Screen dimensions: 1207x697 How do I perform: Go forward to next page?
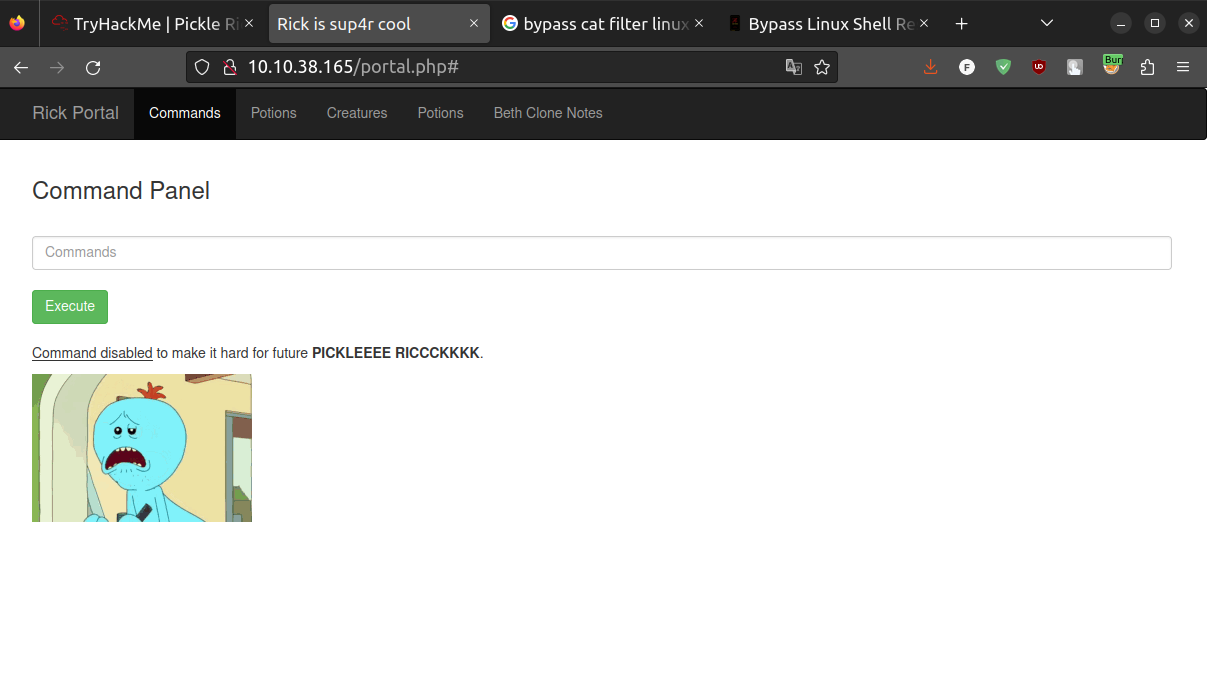point(57,67)
